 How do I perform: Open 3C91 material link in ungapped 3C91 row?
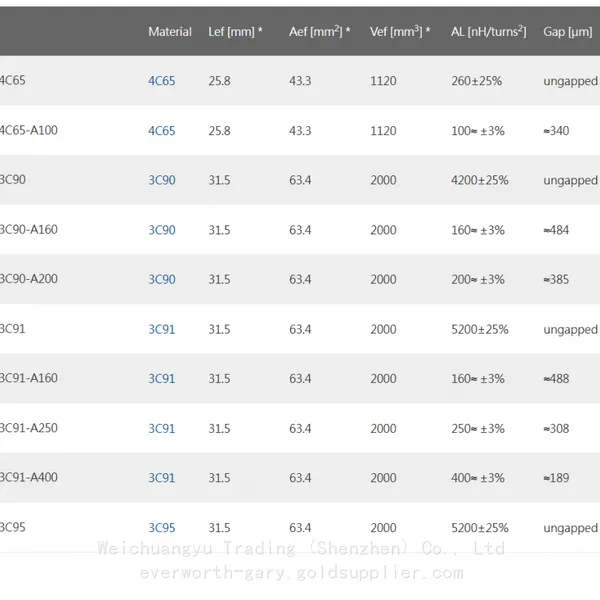(161, 329)
